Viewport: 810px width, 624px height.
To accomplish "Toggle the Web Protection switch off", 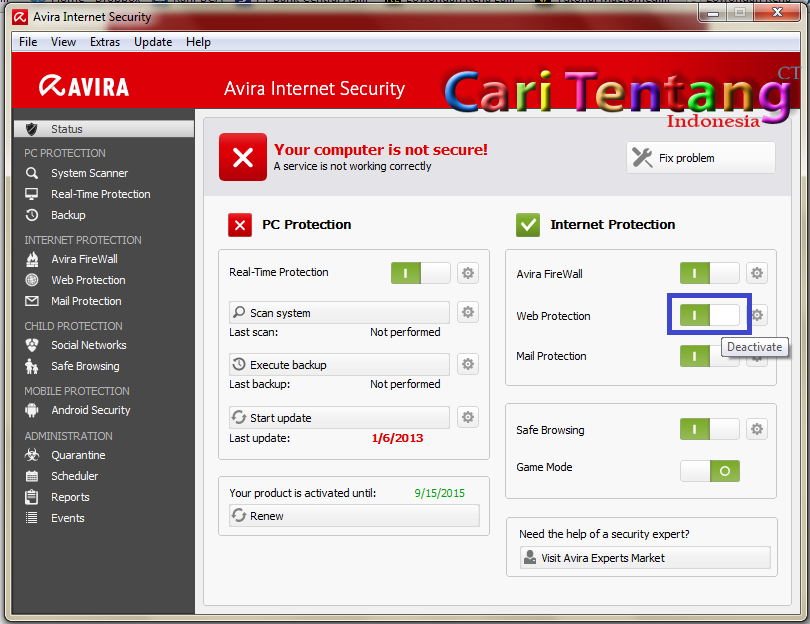I will [x=710, y=315].
